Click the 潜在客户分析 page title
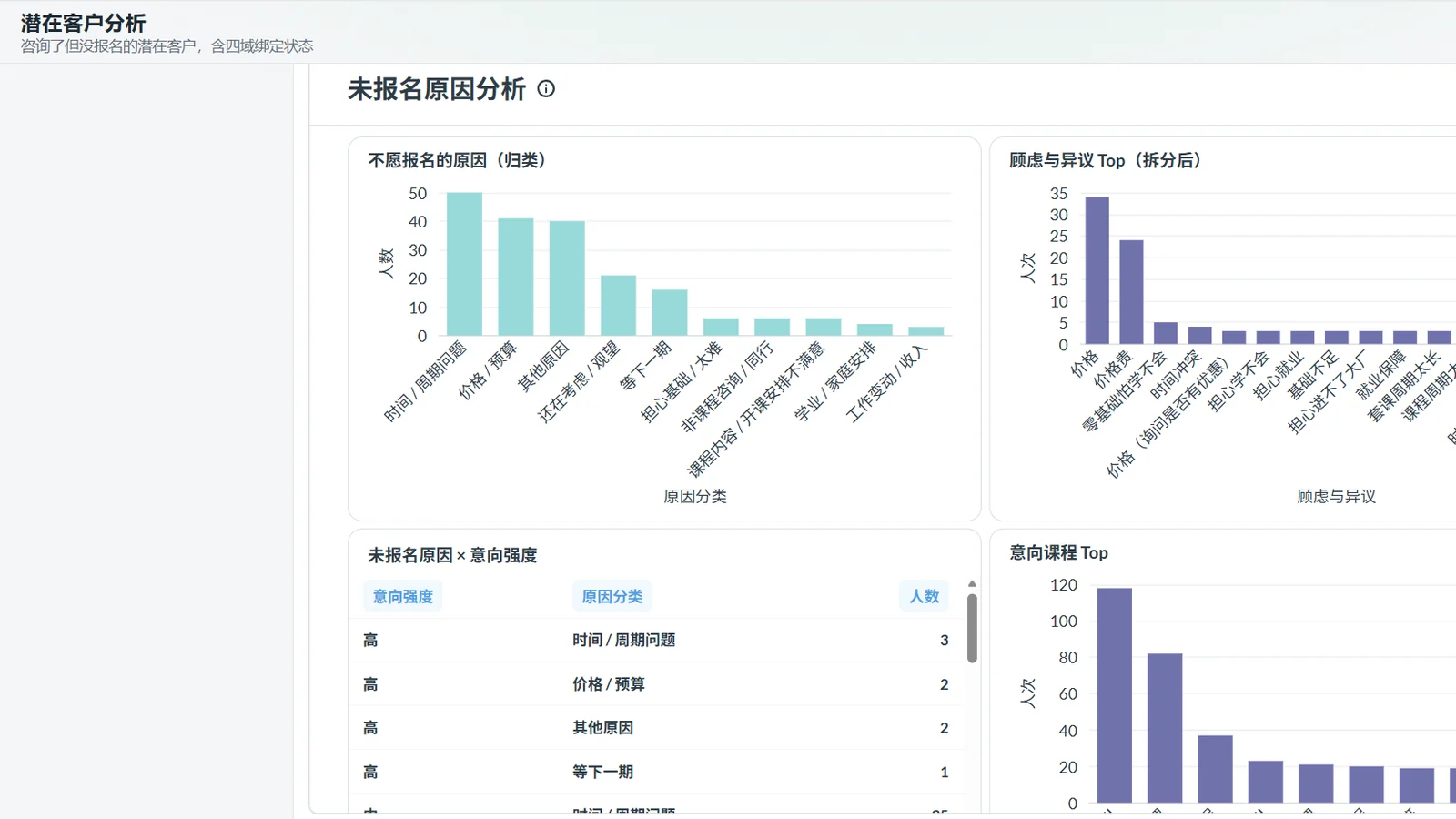Screen dimensions: 1456x819 click(83, 23)
